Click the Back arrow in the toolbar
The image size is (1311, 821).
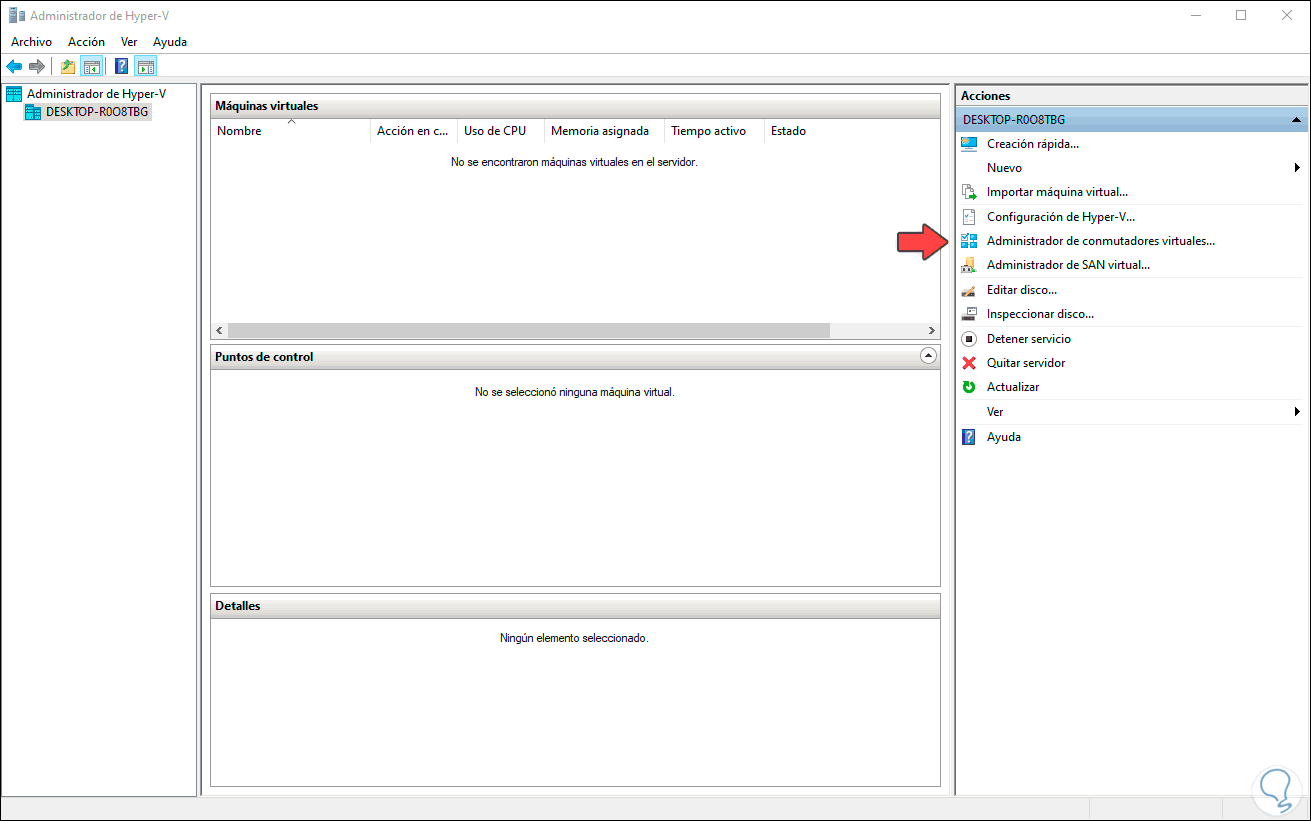point(14,67)
